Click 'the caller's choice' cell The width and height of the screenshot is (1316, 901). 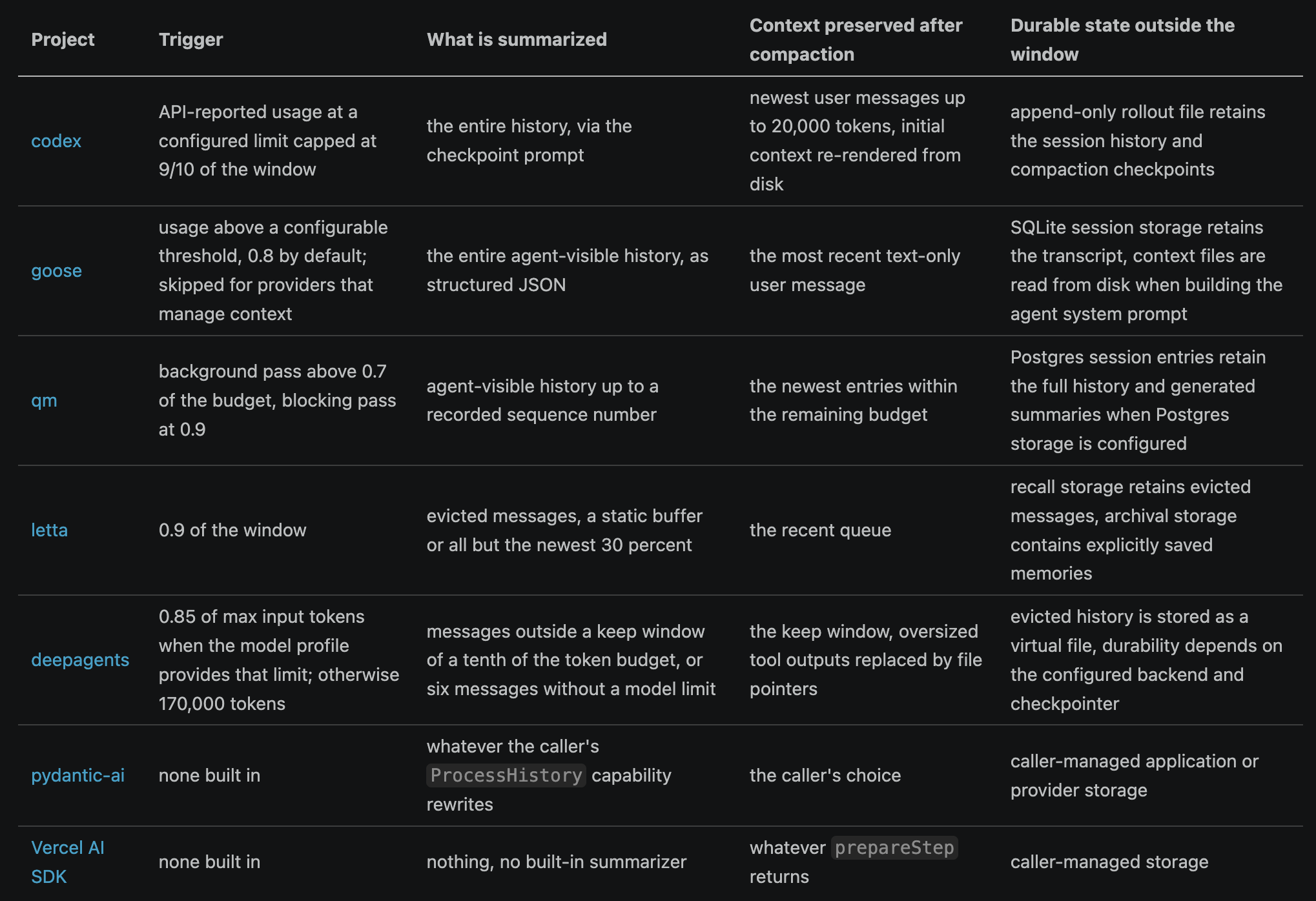click(x=825, y=775)
